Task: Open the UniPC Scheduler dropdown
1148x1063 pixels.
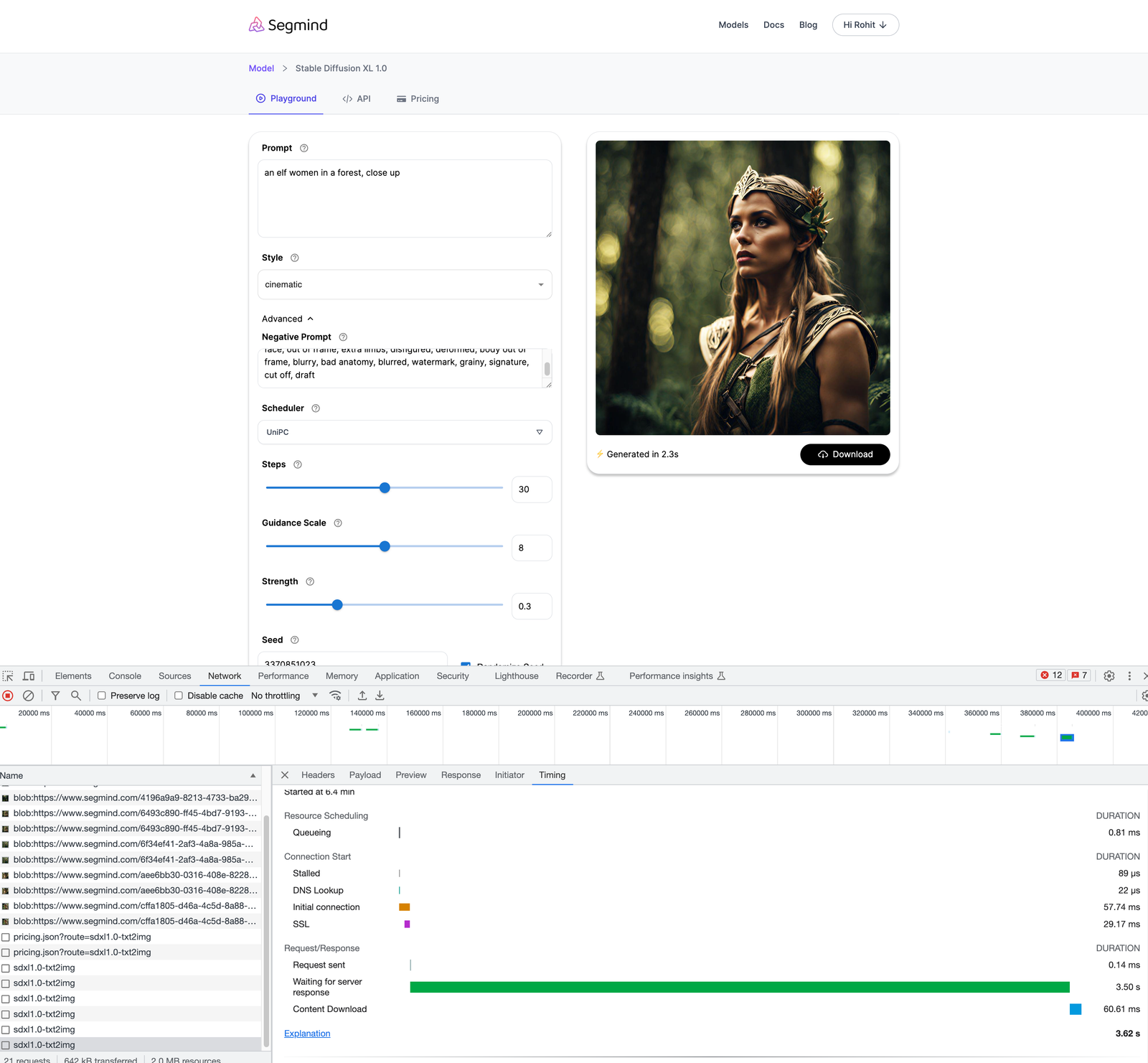Action: [404, 432]
